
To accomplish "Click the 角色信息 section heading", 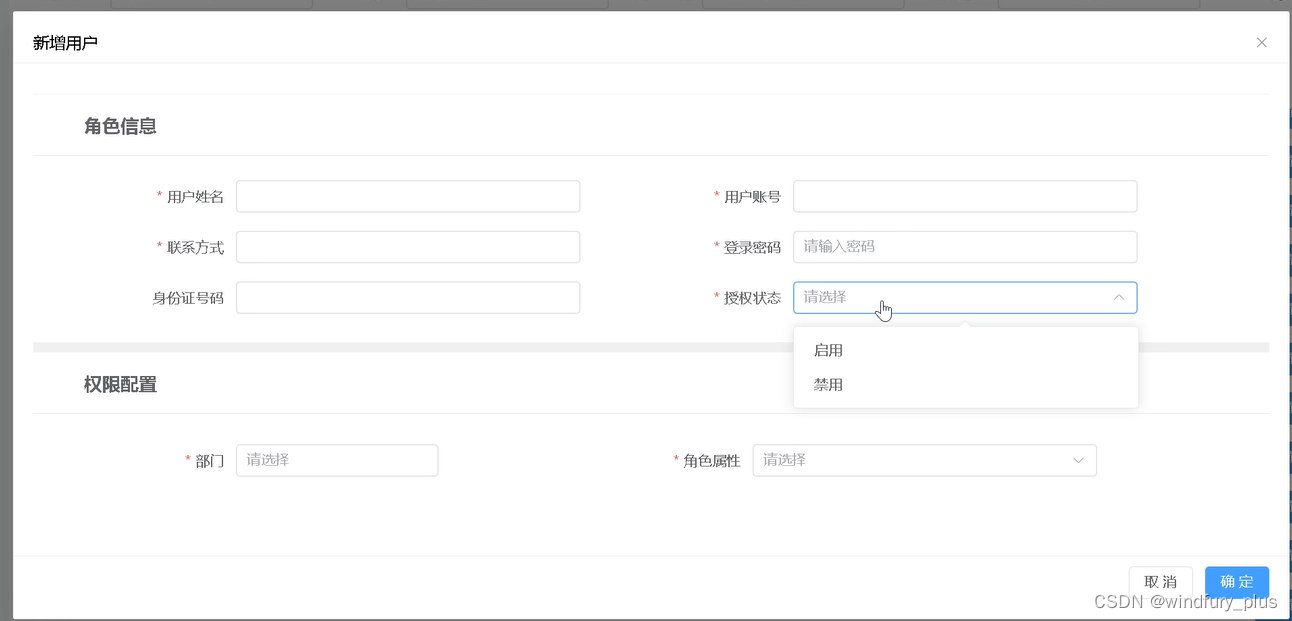I will pyautogui.click(x=120, y=126).
